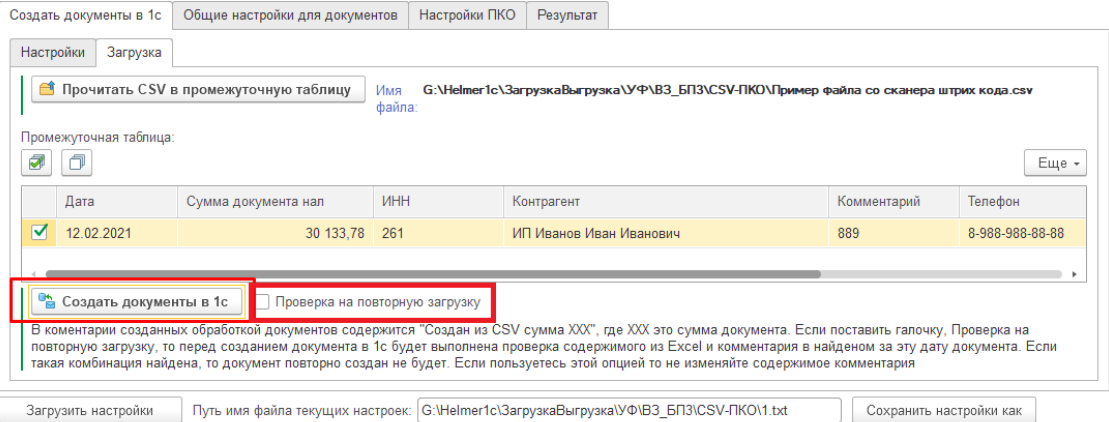
Task: Click the right arrow of horizontal scrollbar
Action: pyautogui.click(x=1074, y=274)
